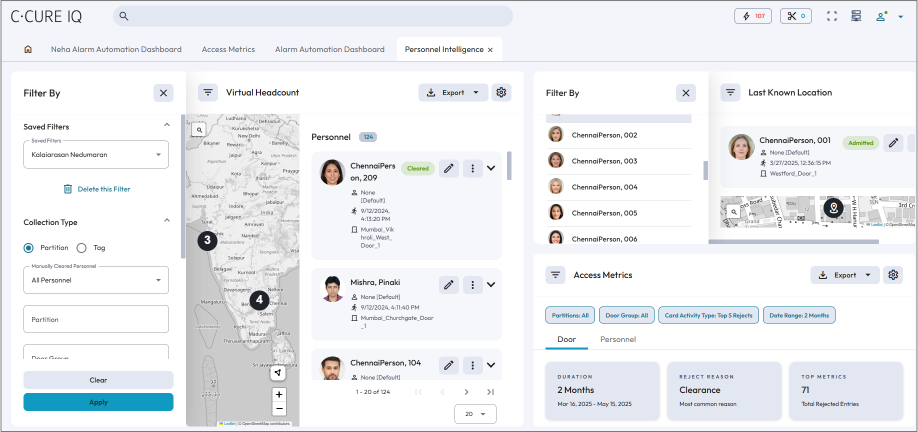Open Manually Cleared Personnel dropdown
Image resolution: width=918 pixels, height=432 pixels.
coord(96,280)
